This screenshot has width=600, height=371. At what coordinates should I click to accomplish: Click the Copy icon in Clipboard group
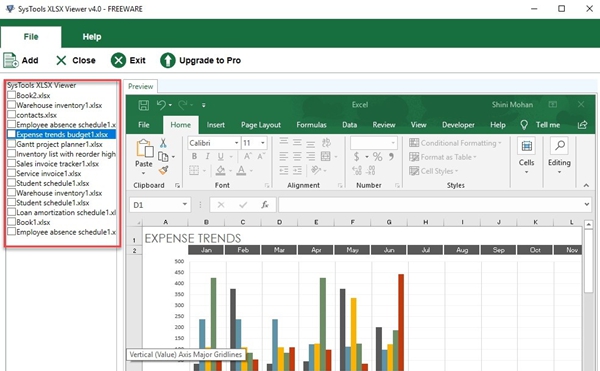tap(163, 157)
